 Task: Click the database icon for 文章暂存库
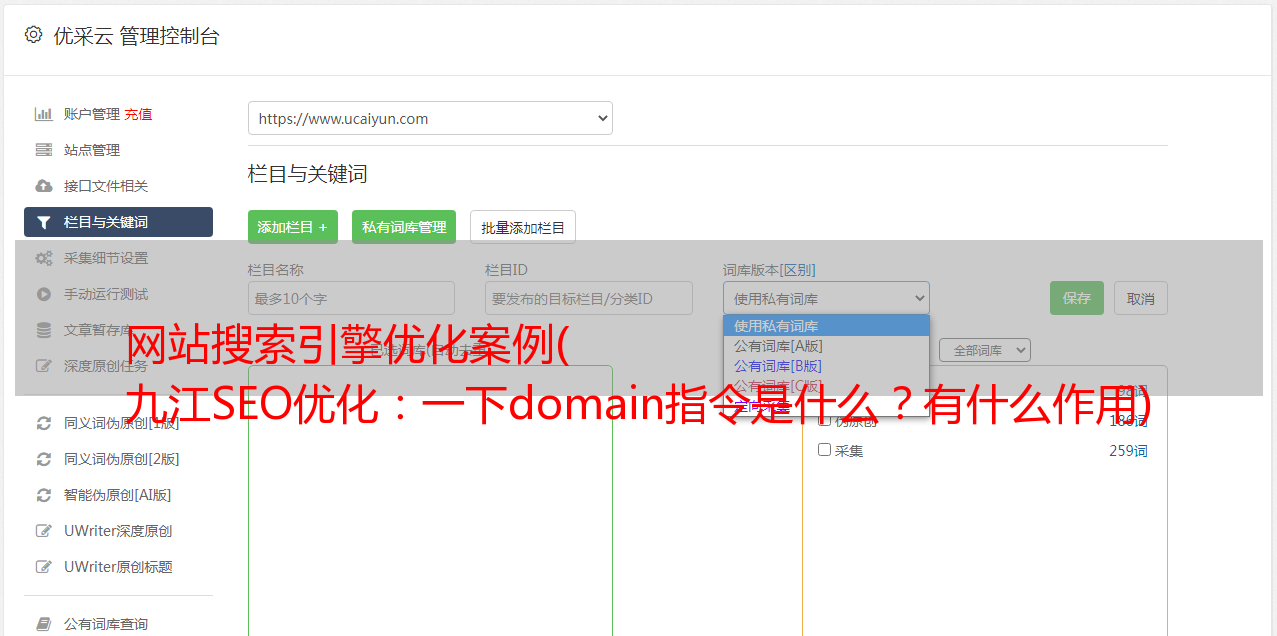coord(43,330)
